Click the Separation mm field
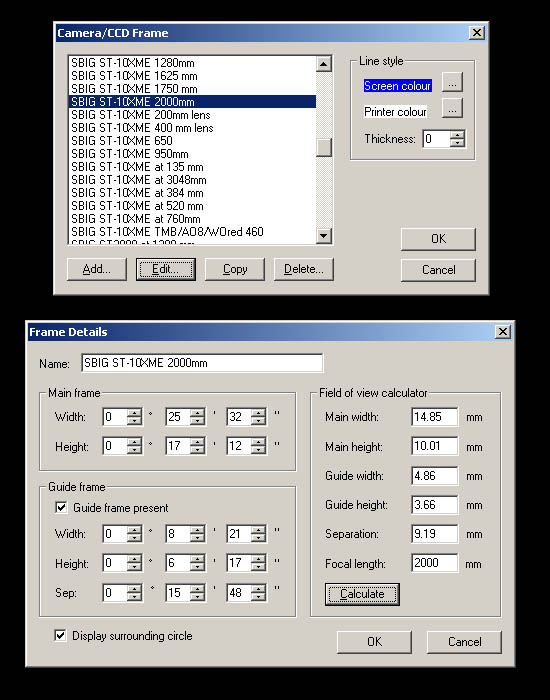 coord(434,534)
